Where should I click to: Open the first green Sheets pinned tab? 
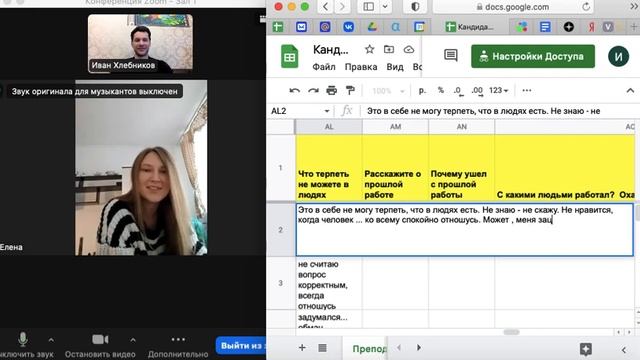[278, 27]
